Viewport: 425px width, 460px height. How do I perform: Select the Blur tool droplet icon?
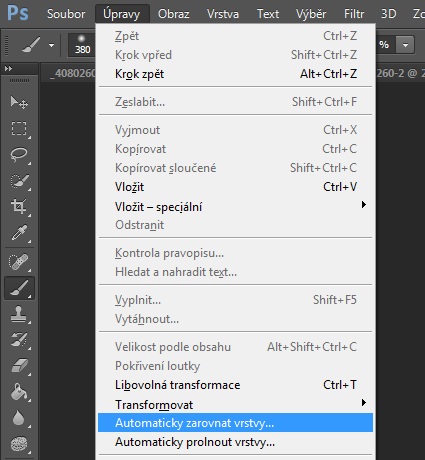[19, 418]
